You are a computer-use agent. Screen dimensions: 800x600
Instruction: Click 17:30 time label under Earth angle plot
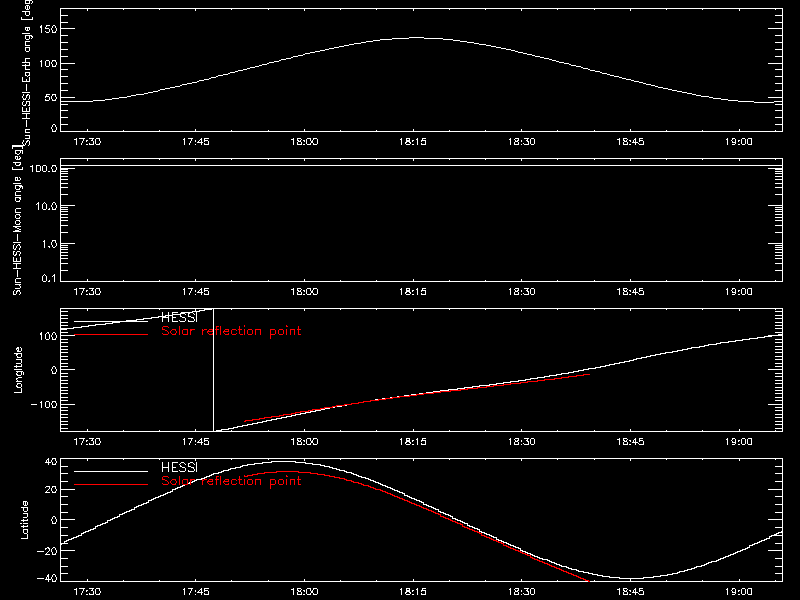tap(87, 142)
